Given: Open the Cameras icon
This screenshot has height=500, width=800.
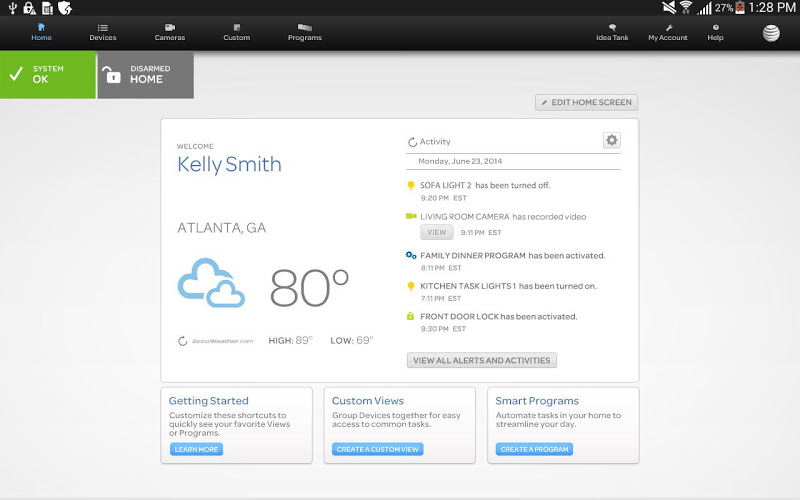Looking at the screenshot, I should pos(170,28).
